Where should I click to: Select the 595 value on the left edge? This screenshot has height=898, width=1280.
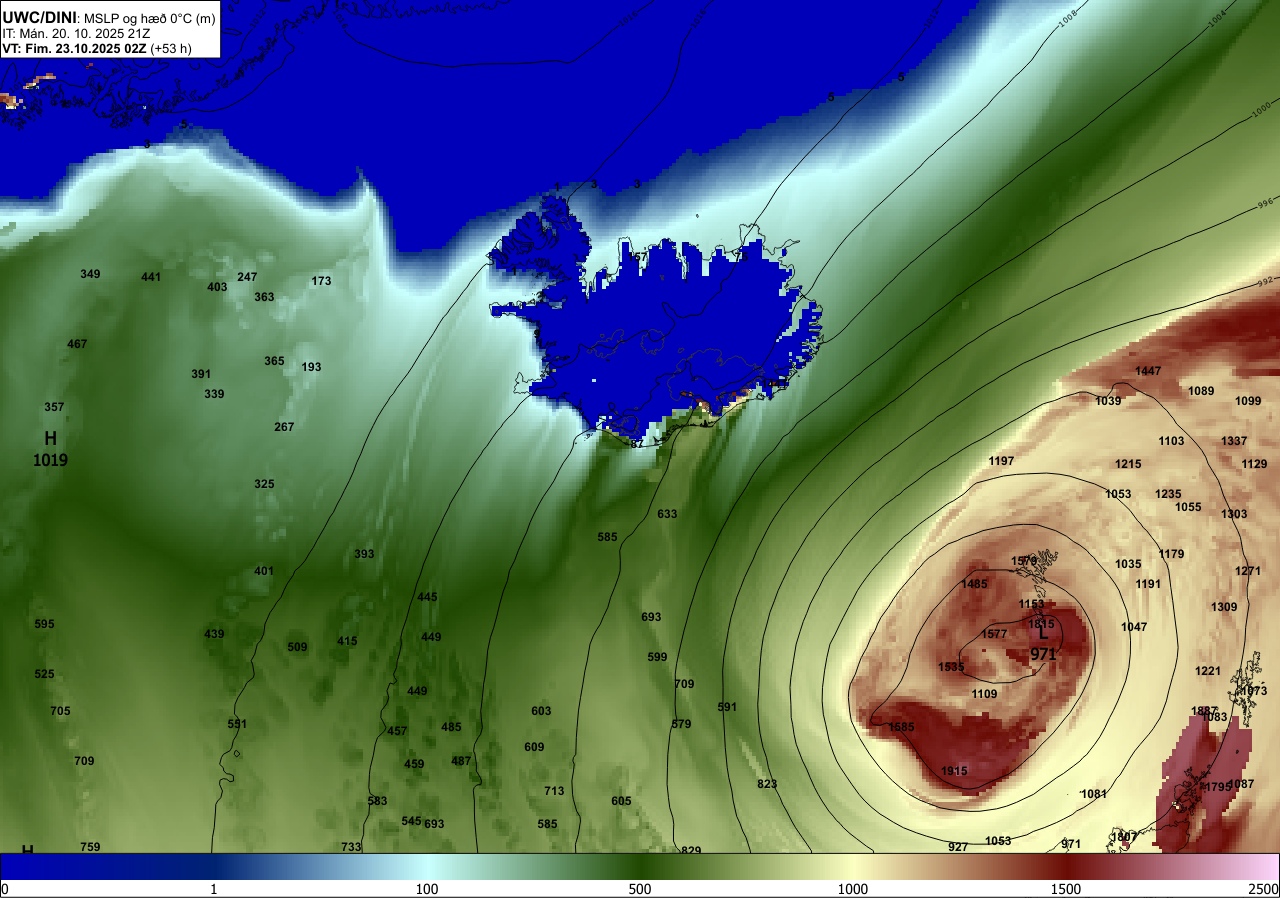coord(44,624)
